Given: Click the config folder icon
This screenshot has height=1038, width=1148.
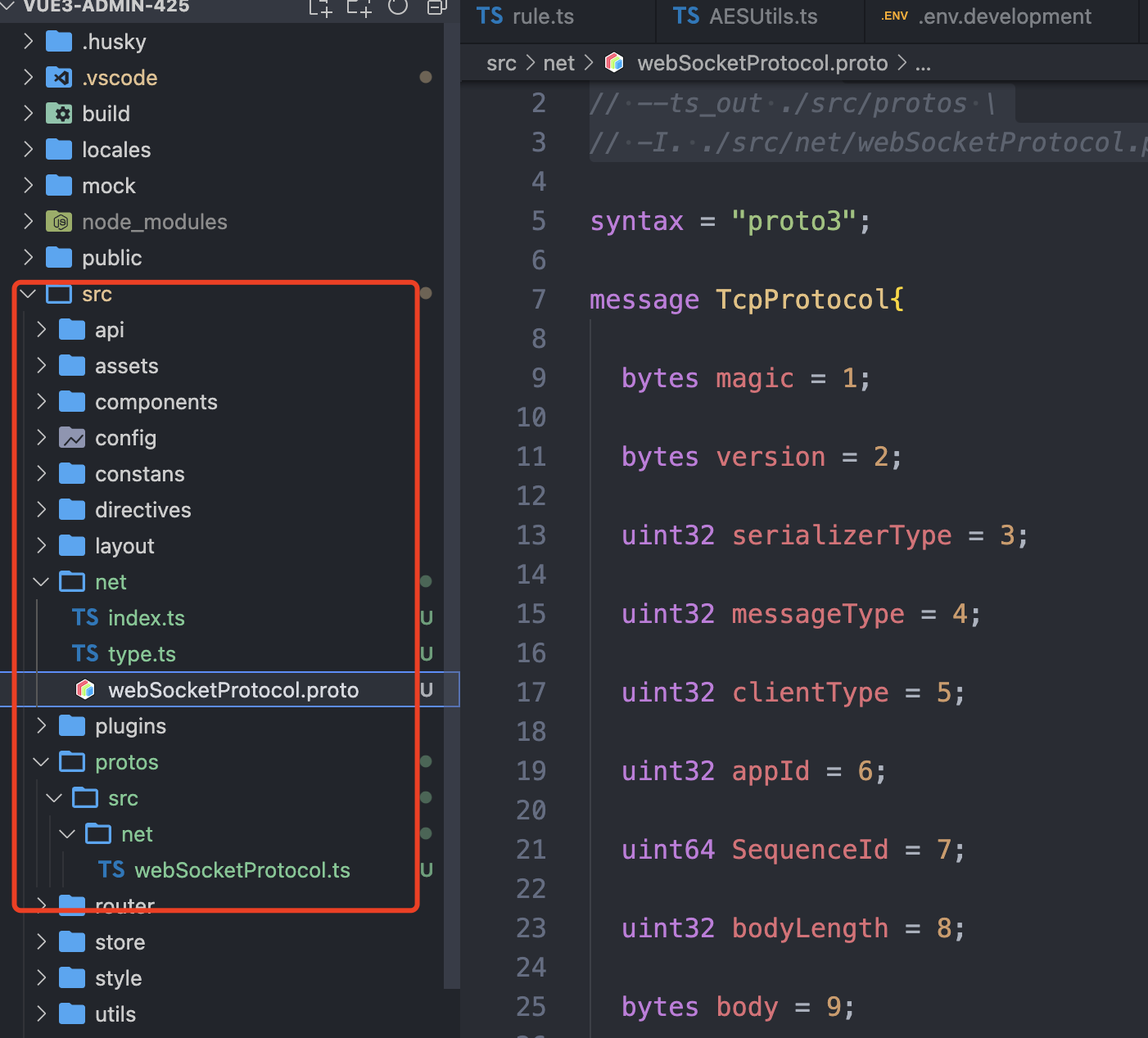Looking at the screenshot, I should pyautogui.click(x=72, y=438).
